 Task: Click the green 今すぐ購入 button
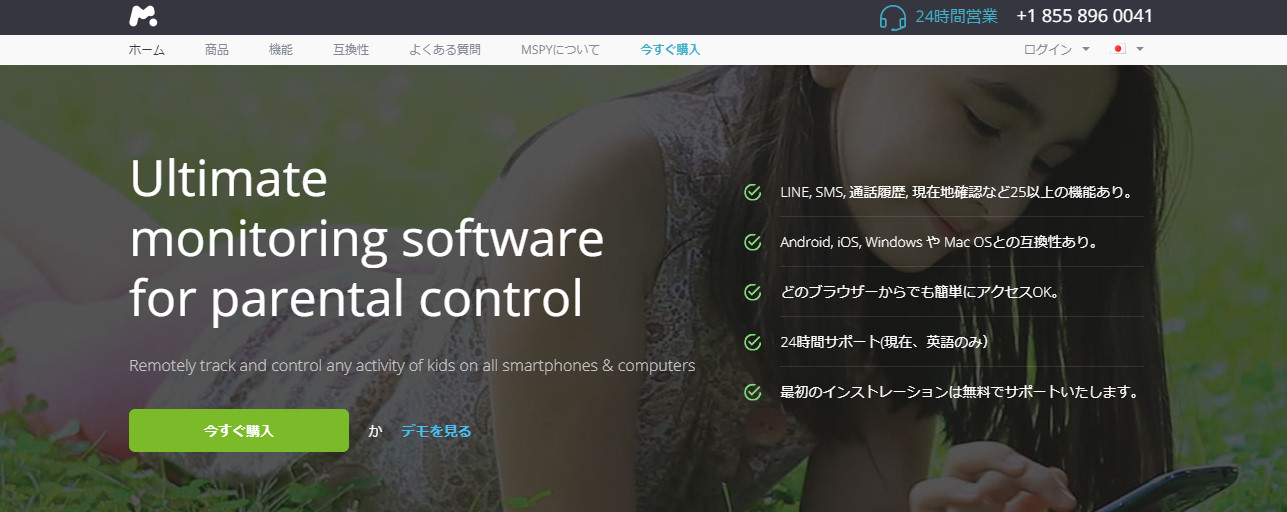click(239, 431)
